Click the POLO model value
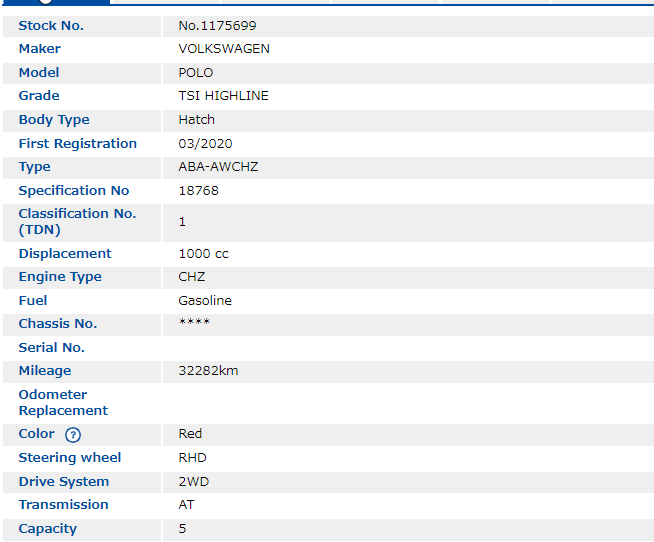 196,73
